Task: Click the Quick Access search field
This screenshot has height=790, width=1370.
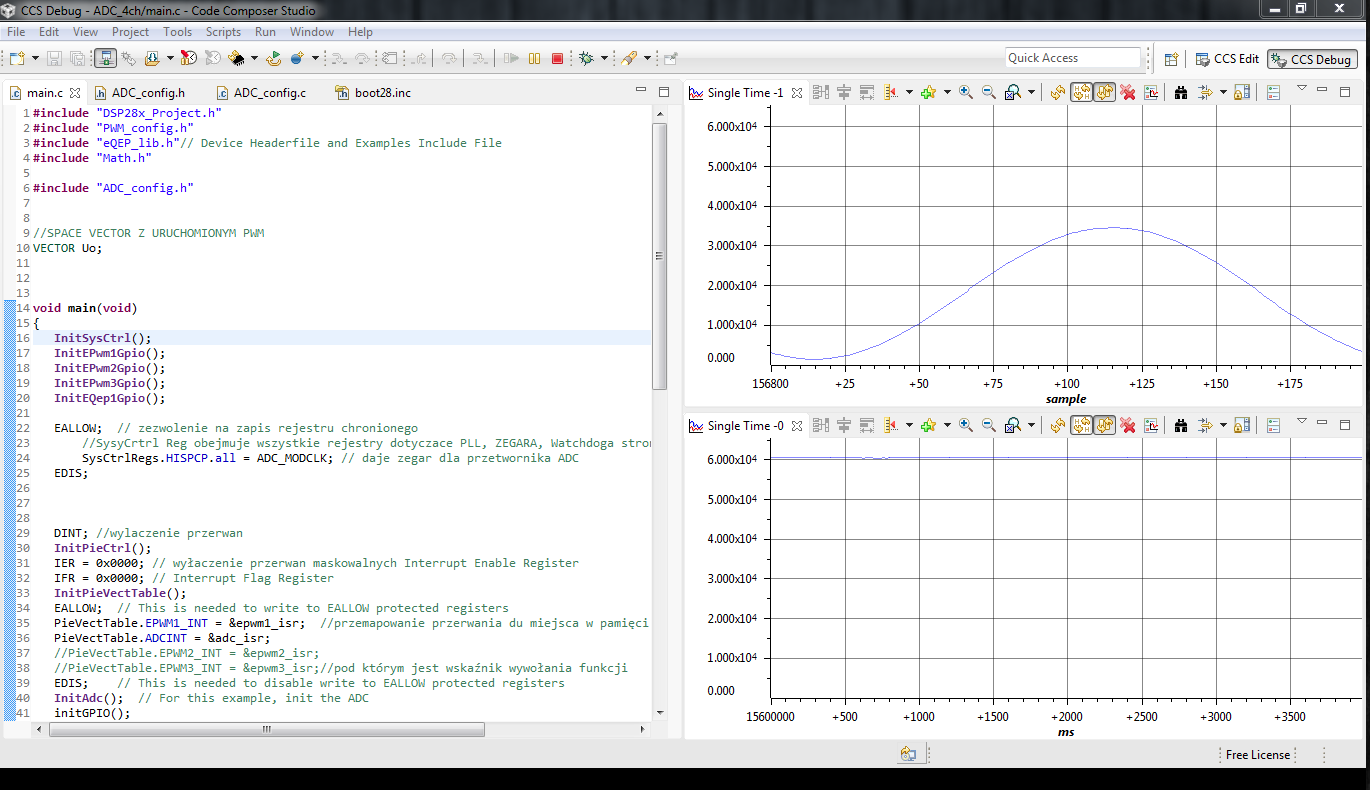Action: pyautogui.click(x=1072, y=58)
